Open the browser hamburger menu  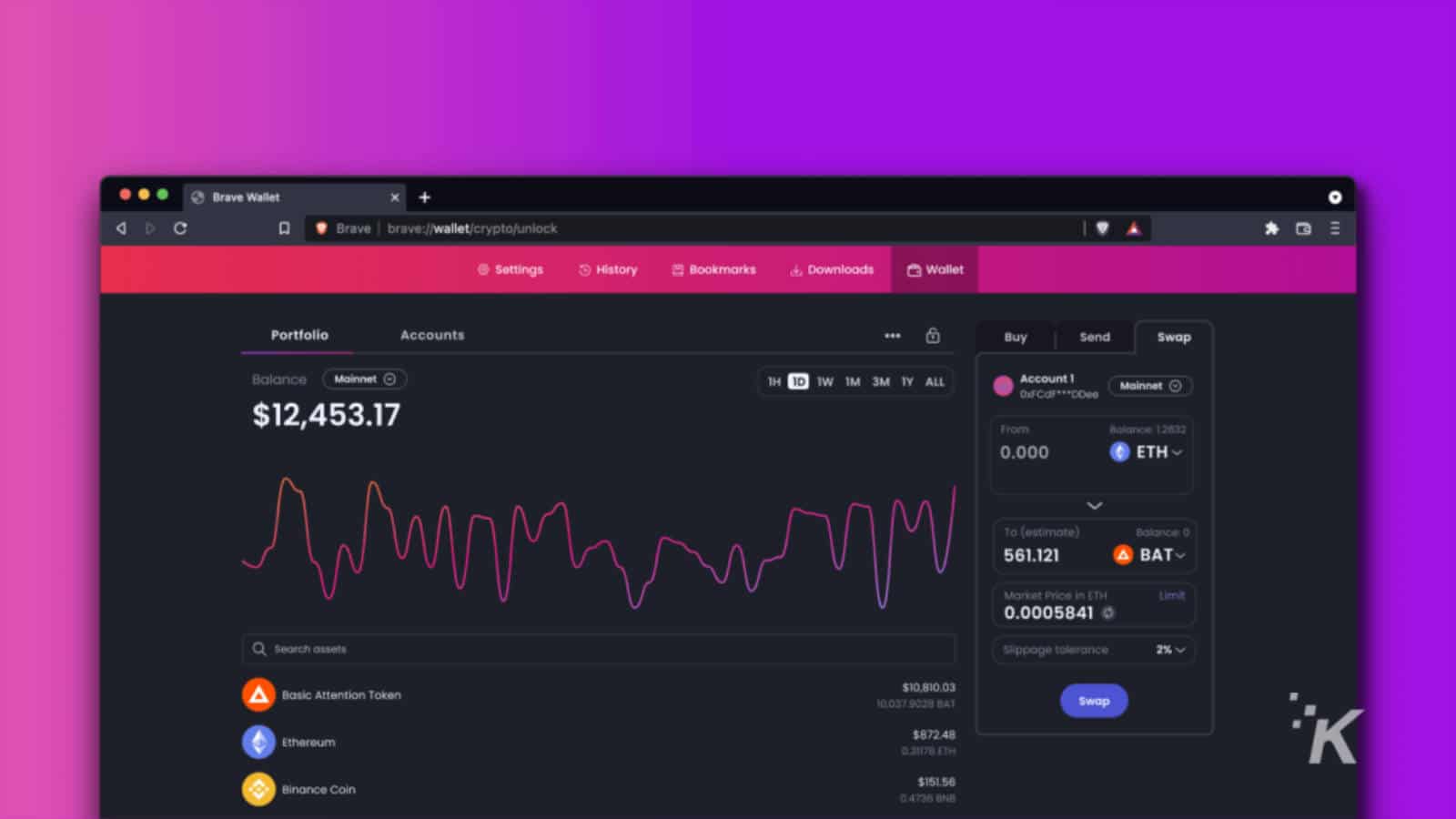point(1335,228)
